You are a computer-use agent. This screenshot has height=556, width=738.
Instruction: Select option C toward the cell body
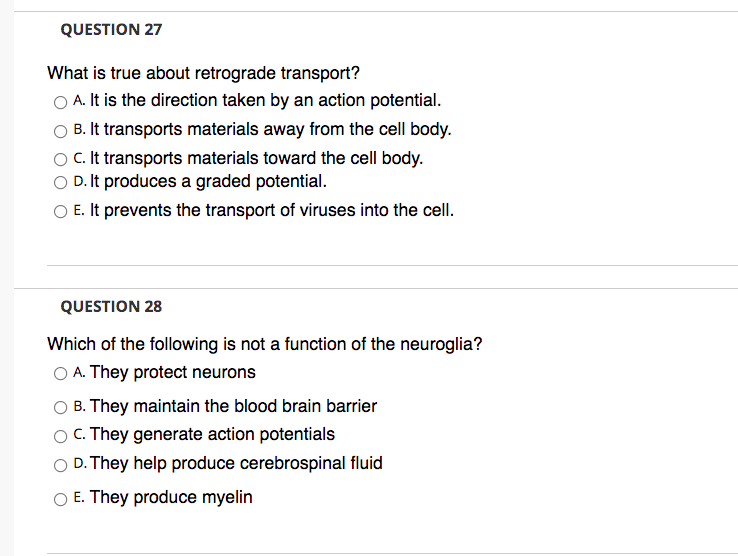click(x=60, y=160)
